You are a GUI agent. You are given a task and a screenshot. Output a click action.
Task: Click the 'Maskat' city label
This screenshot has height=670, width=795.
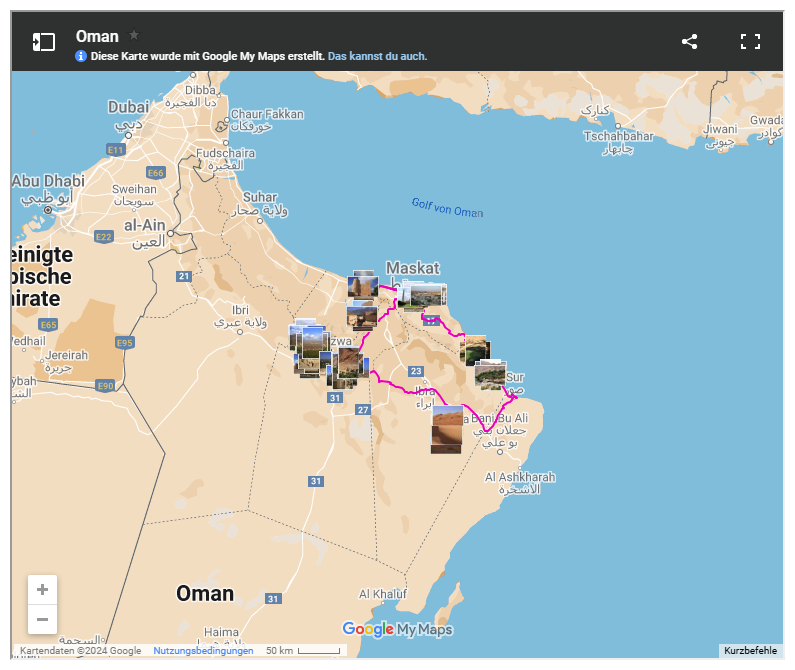[413, 268]
